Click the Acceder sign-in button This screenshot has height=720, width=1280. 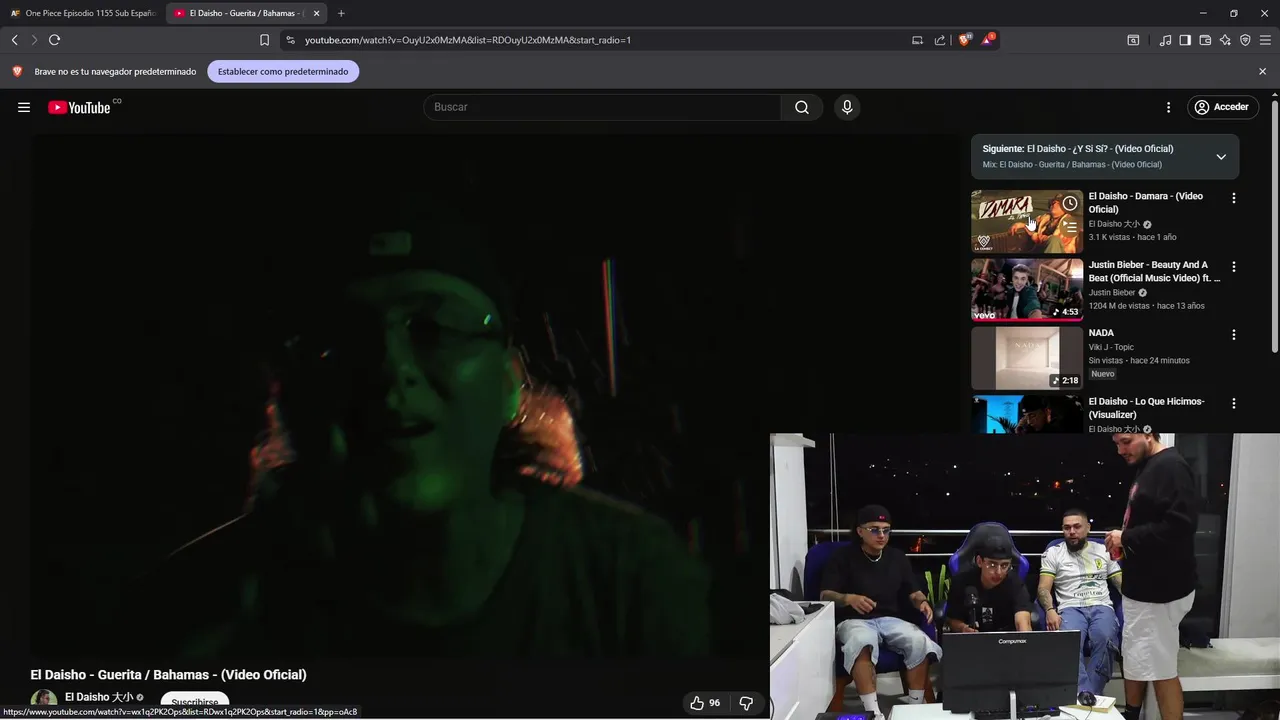[x=1221, y=107]
